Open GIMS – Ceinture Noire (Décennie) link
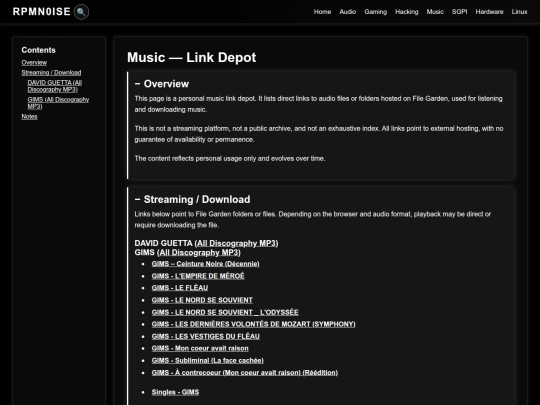 pos(206,264)
